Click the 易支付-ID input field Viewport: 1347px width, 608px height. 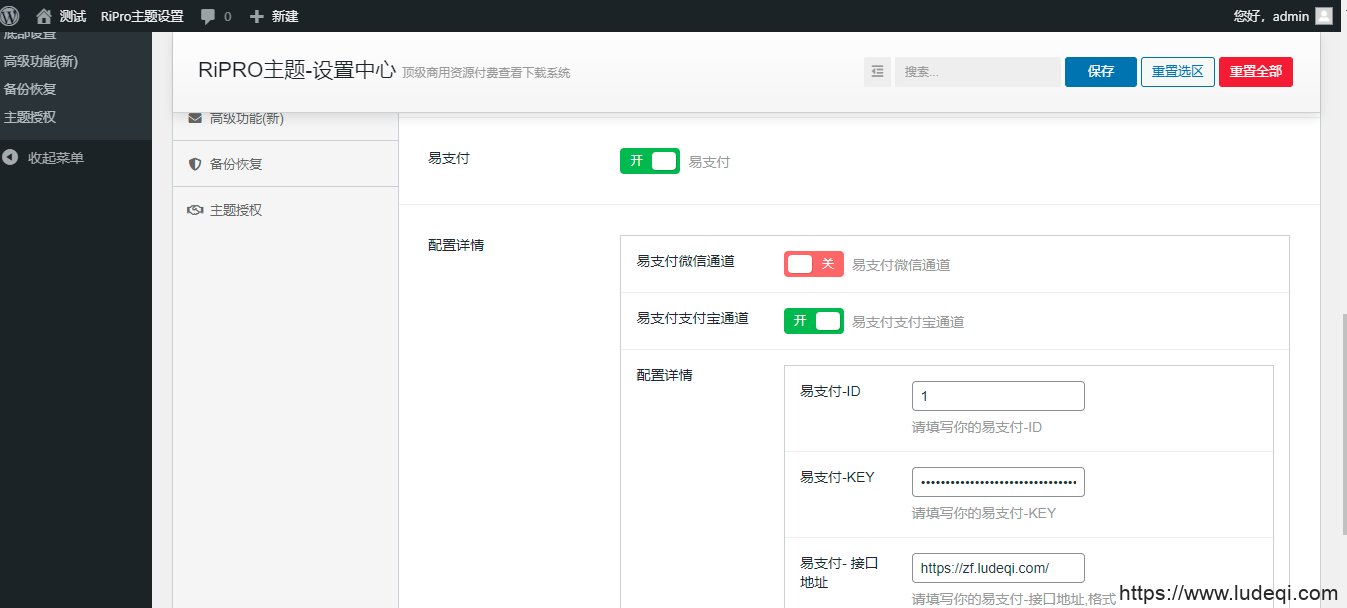click(x=998, y=396)
